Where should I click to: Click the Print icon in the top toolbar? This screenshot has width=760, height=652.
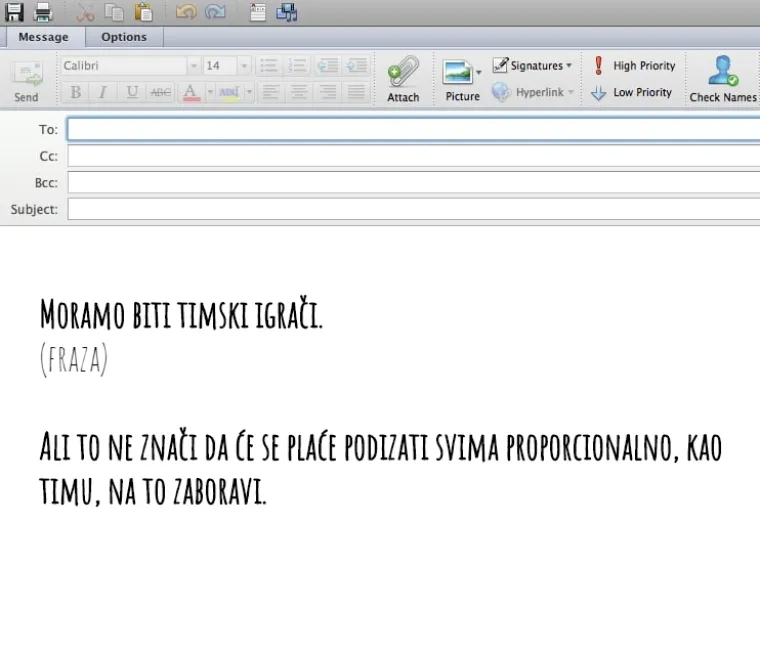pyautogui.click(x=43, y=12)
